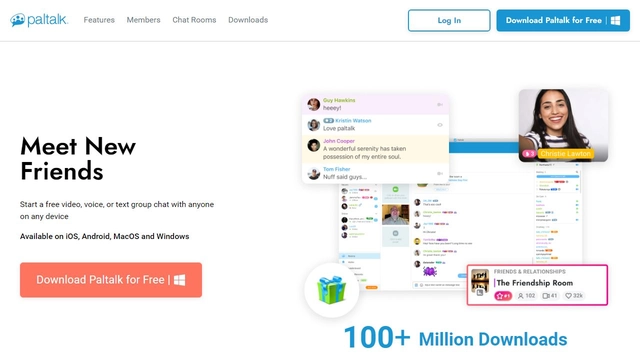The height and width of the screenshot is (360, 640).
Task: Click the green gift box icon
Action: [x=331, y=290]
